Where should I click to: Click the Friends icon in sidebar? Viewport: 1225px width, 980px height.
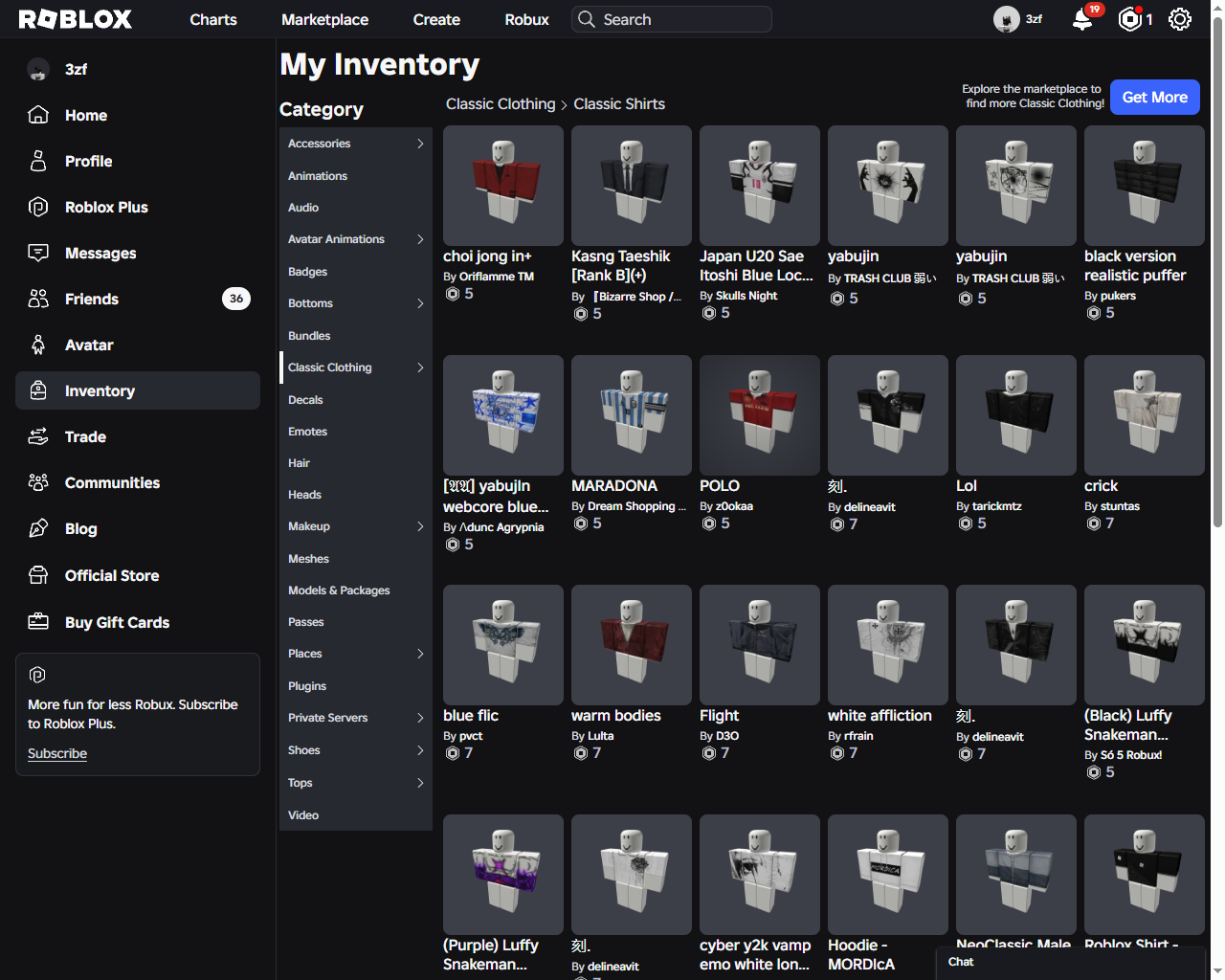[38, 299]
